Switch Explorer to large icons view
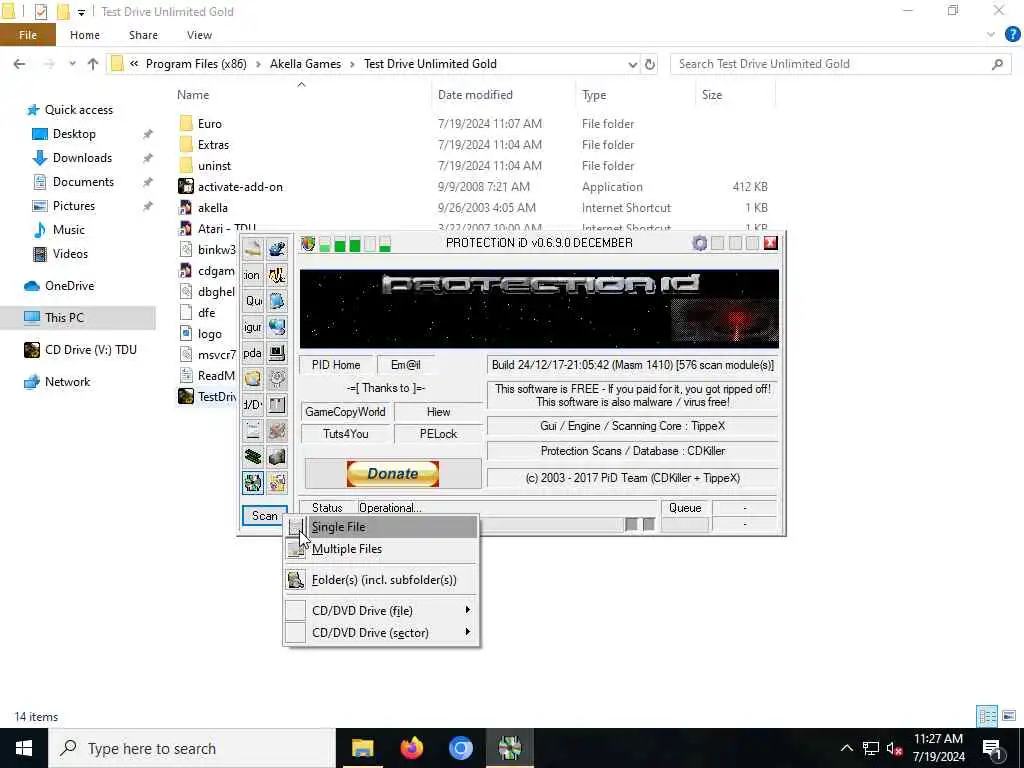This screenshot has height=768, width=1024. tap(1009, 716)
